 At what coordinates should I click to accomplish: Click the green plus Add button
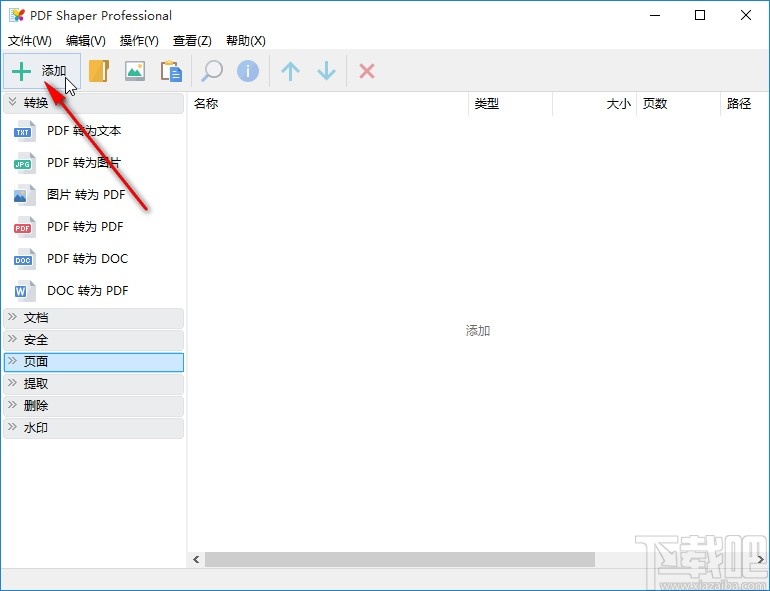click(x=42, y=72)
